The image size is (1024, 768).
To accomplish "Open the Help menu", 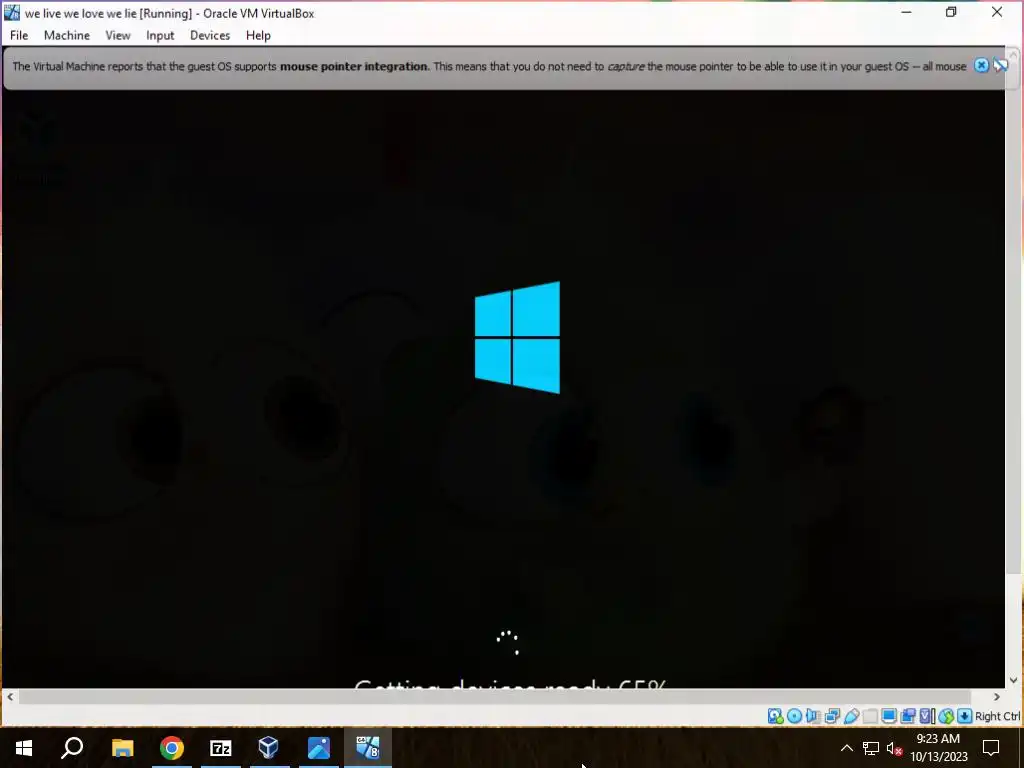I will [258, 35].
